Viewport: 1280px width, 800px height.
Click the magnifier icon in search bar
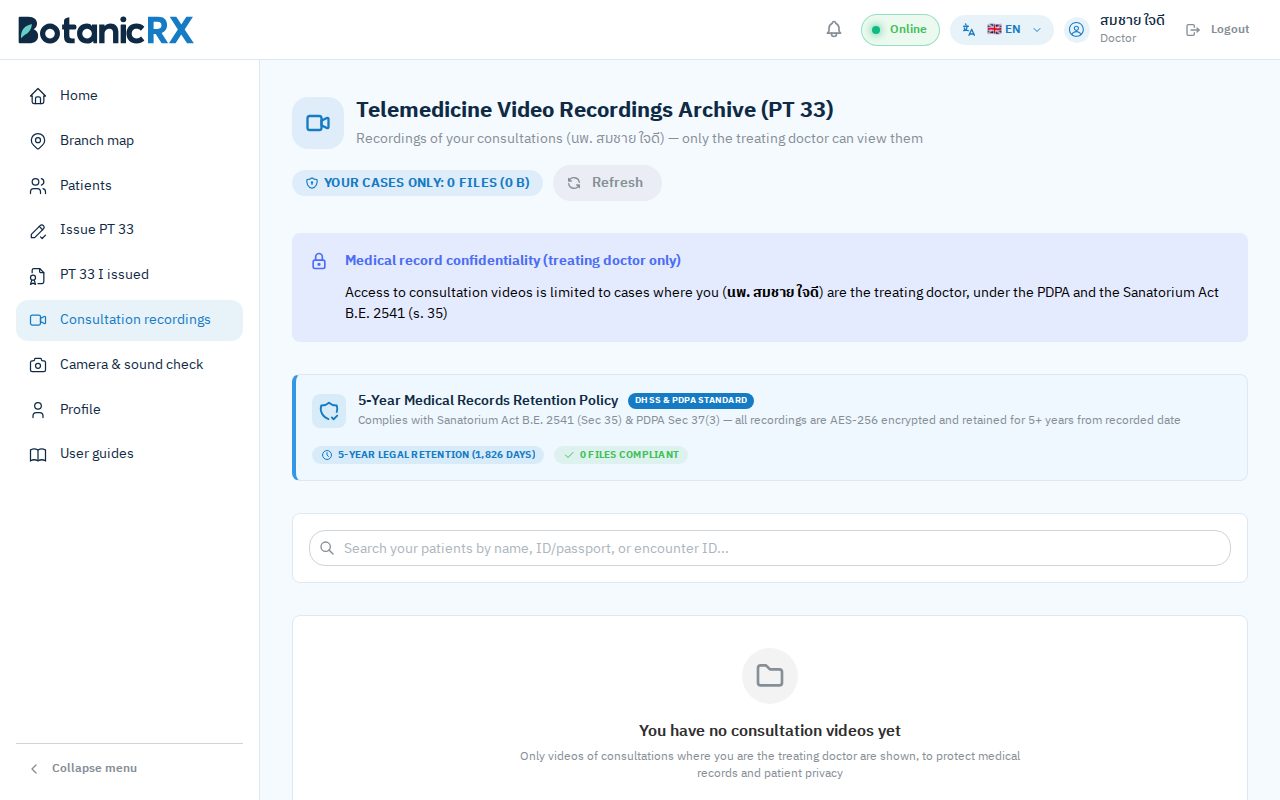point(327,548)
